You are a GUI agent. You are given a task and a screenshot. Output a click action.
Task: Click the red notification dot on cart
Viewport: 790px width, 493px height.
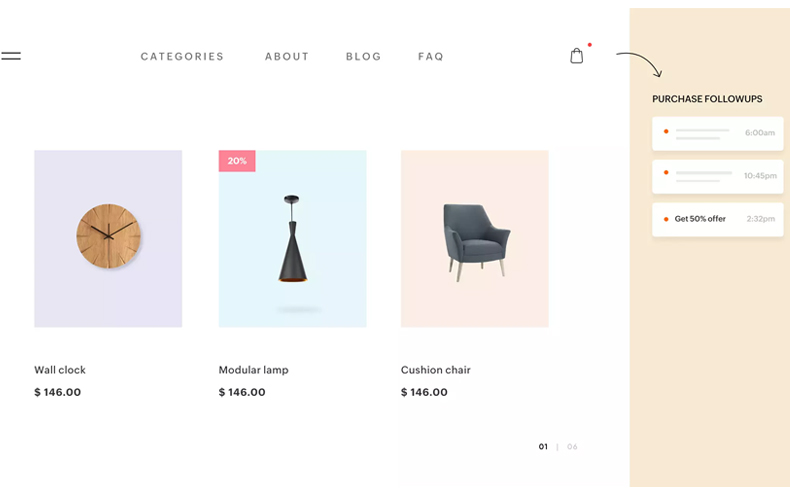click(589, 45)
